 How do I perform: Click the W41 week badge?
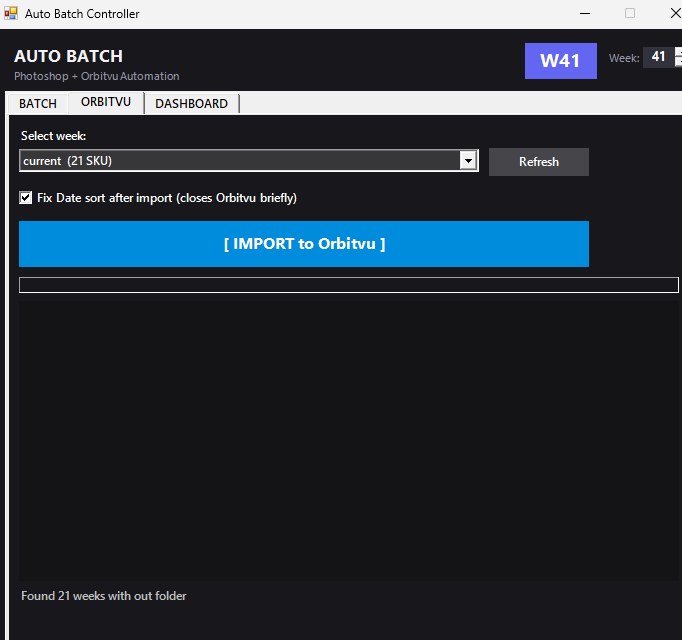(x=561, y=61)
